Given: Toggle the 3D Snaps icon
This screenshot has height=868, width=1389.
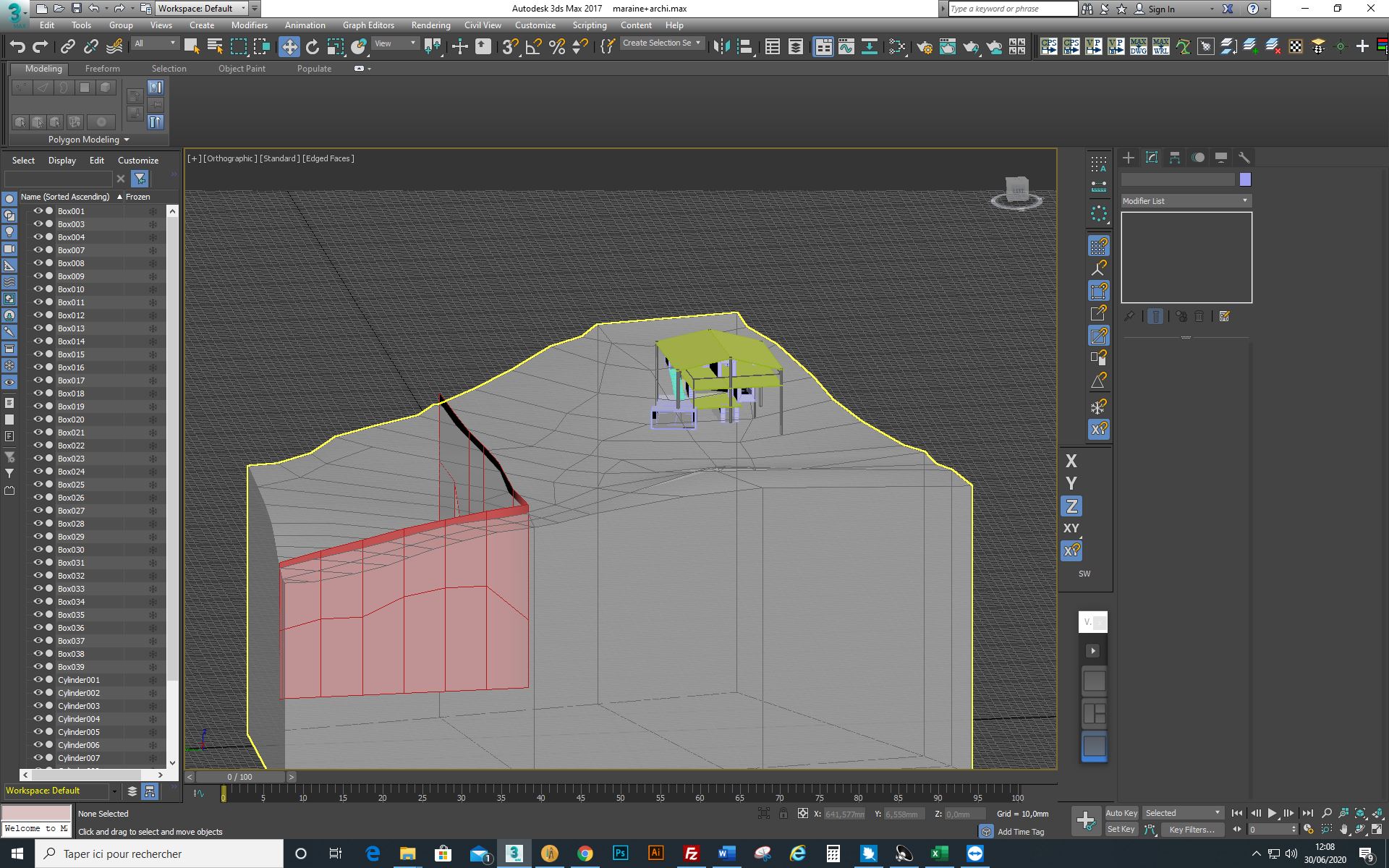Looking at the screenshot, I should point(510,46).
